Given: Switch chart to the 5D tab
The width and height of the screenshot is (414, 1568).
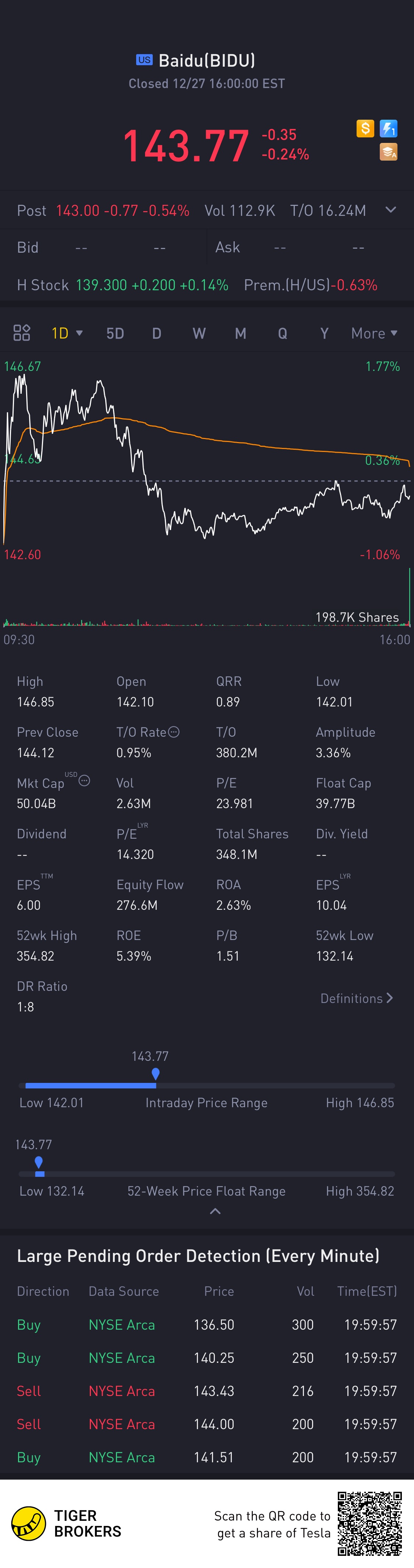Looking at the screenshot, I should (x=115, y=333).
